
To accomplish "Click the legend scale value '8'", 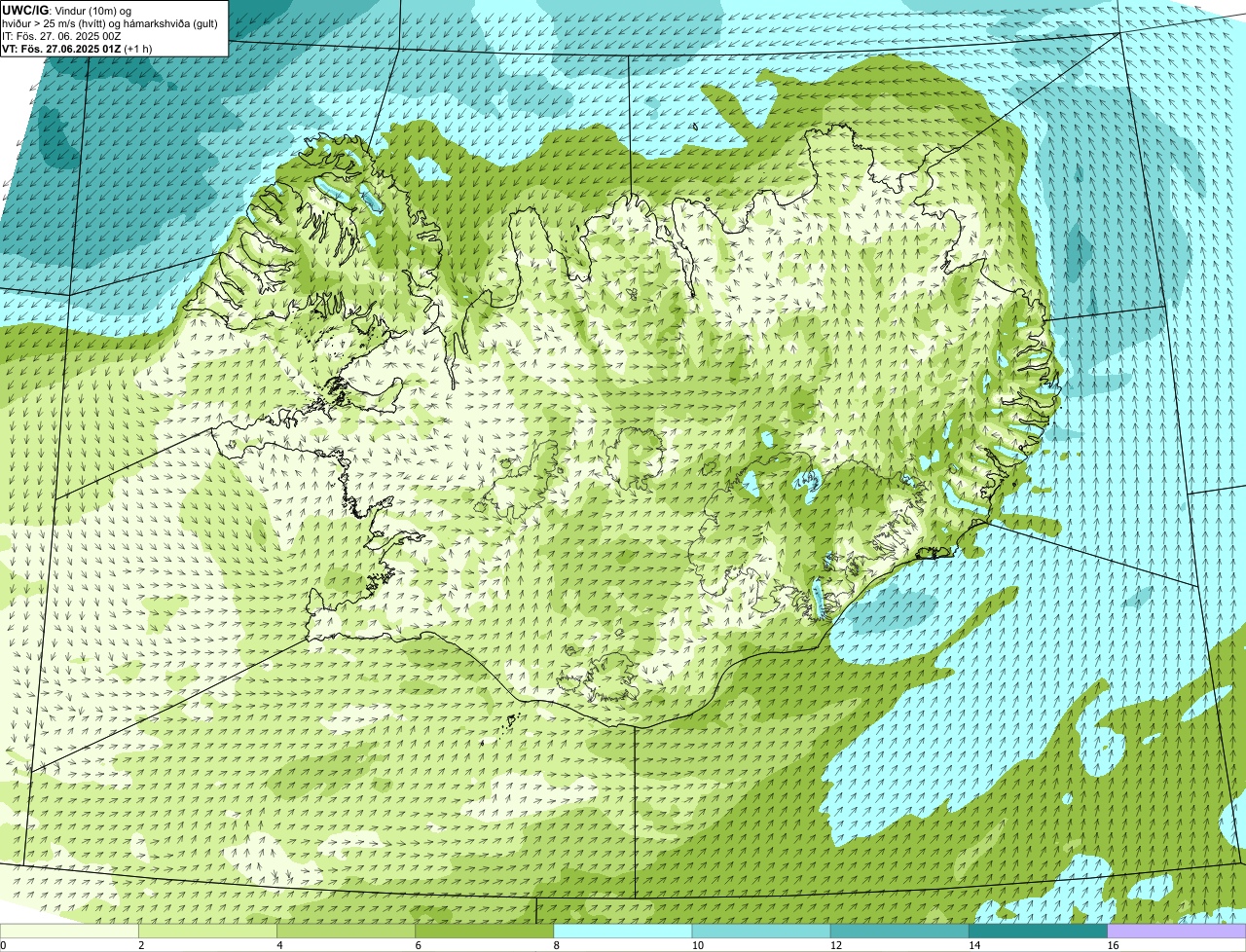I will pos(556,945).
